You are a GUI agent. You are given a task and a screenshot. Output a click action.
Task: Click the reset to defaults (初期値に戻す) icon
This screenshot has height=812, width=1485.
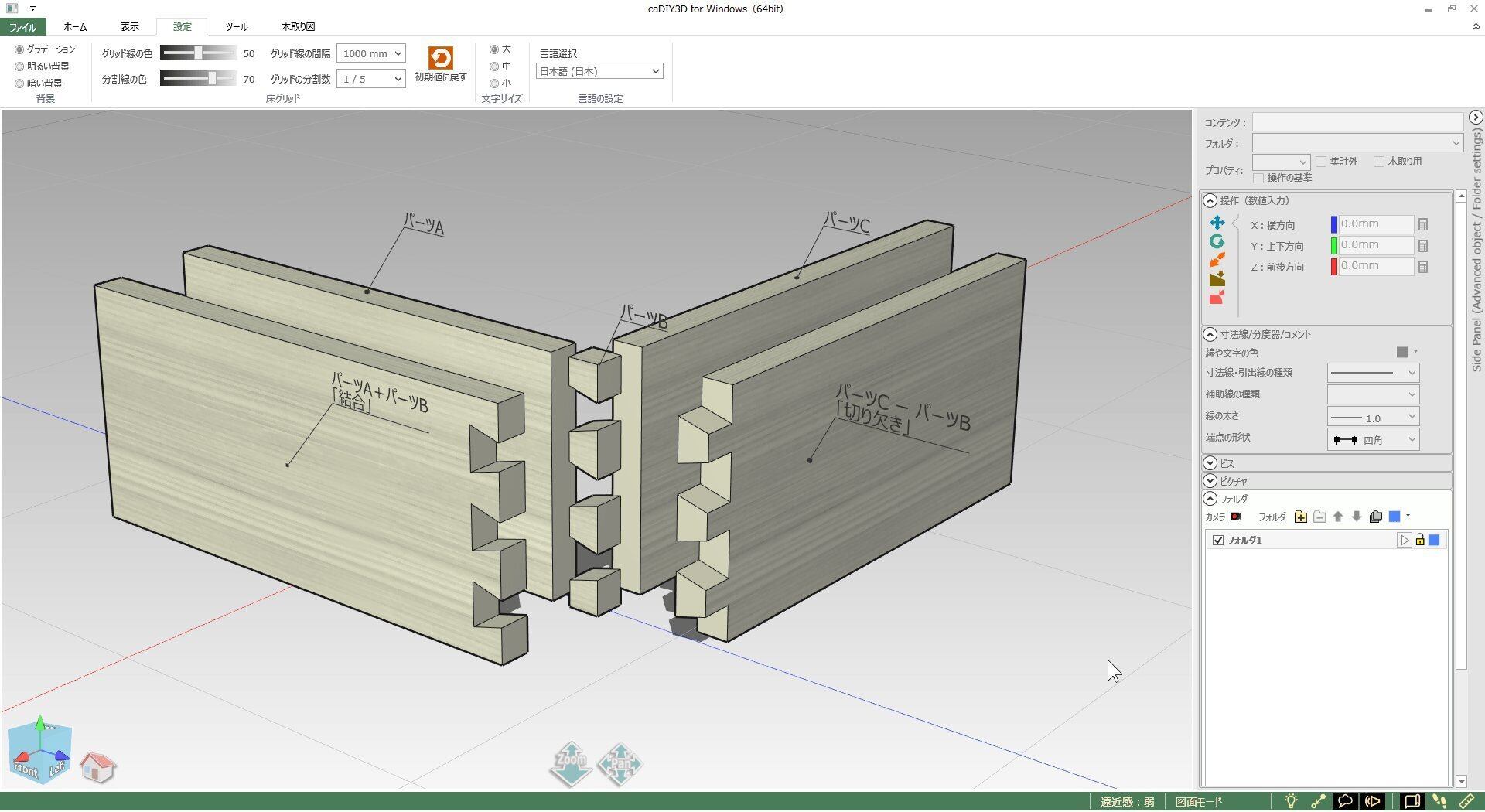point(440,59)
